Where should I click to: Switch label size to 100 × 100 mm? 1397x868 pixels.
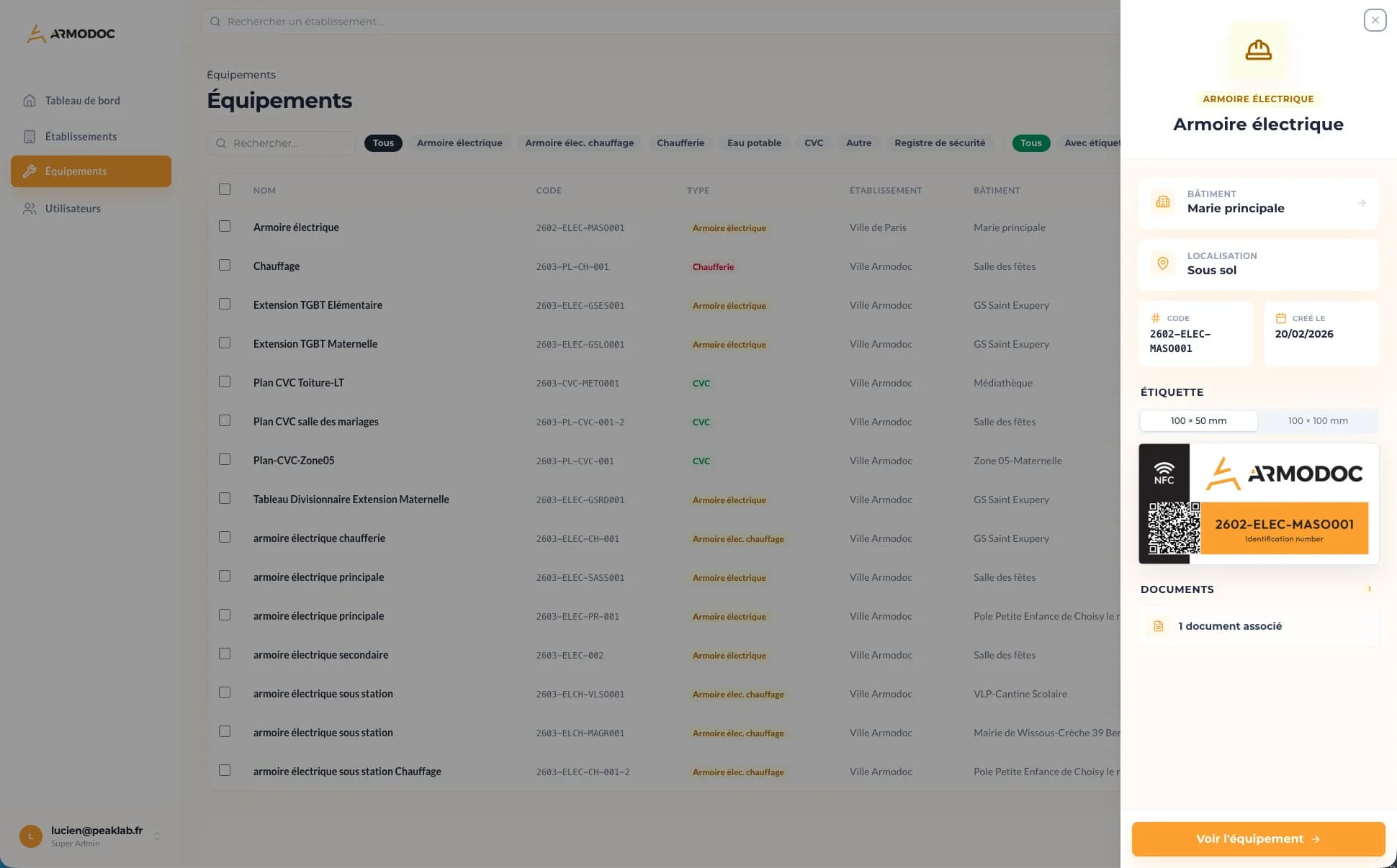[1317, 420]
